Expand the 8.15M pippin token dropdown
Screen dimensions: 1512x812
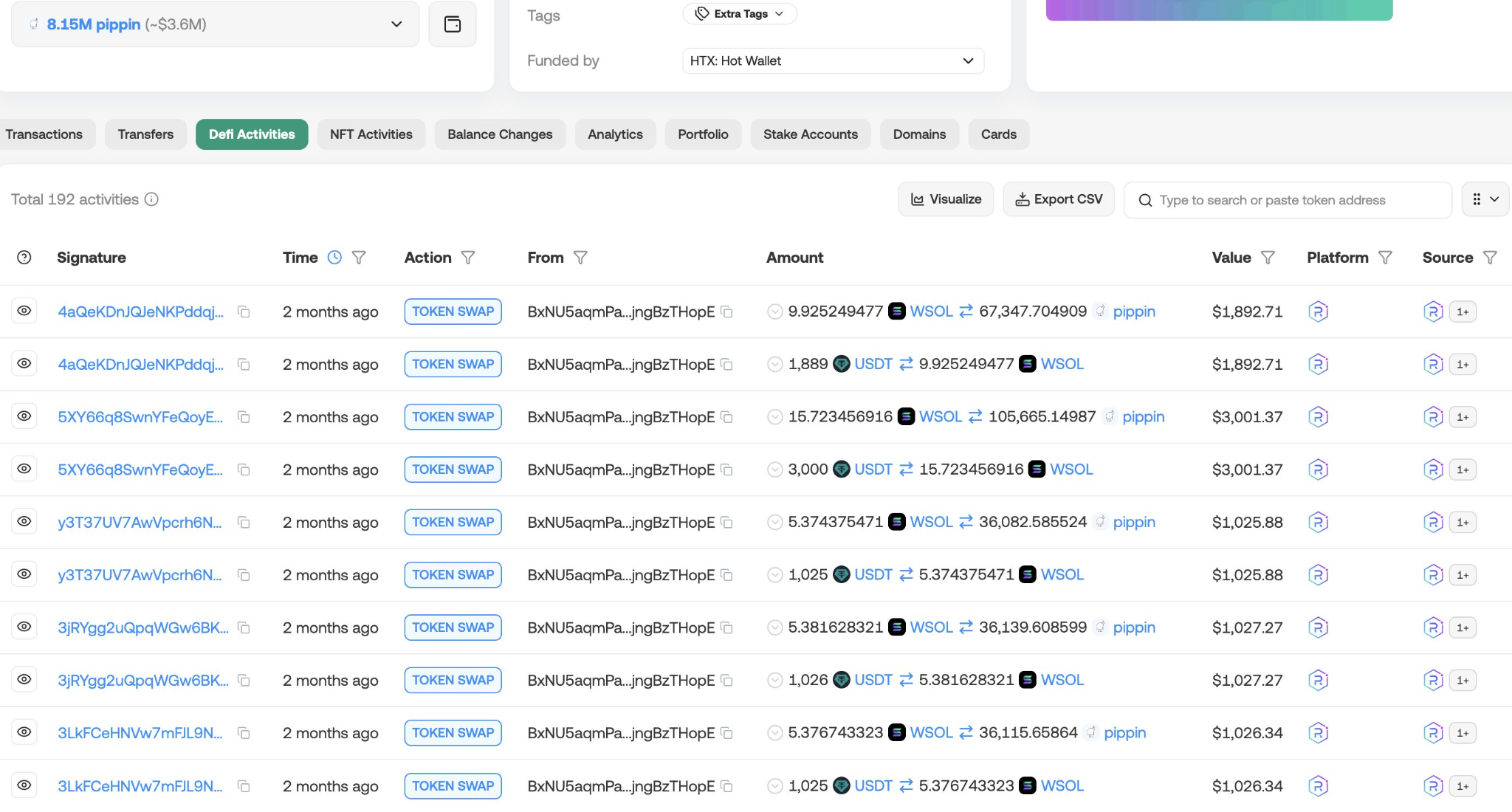coord(396,24)
